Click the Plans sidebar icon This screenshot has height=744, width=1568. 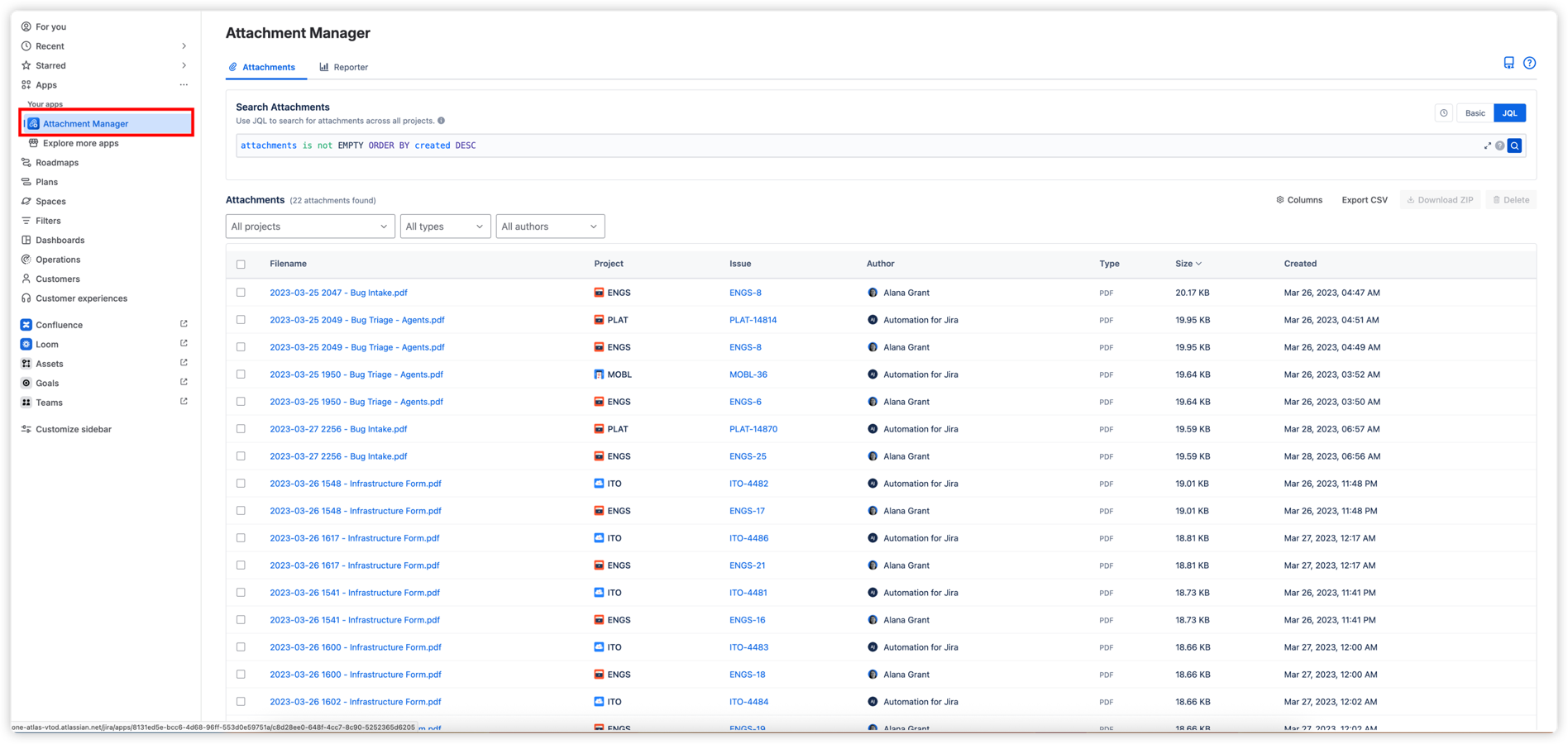point(26,182)
